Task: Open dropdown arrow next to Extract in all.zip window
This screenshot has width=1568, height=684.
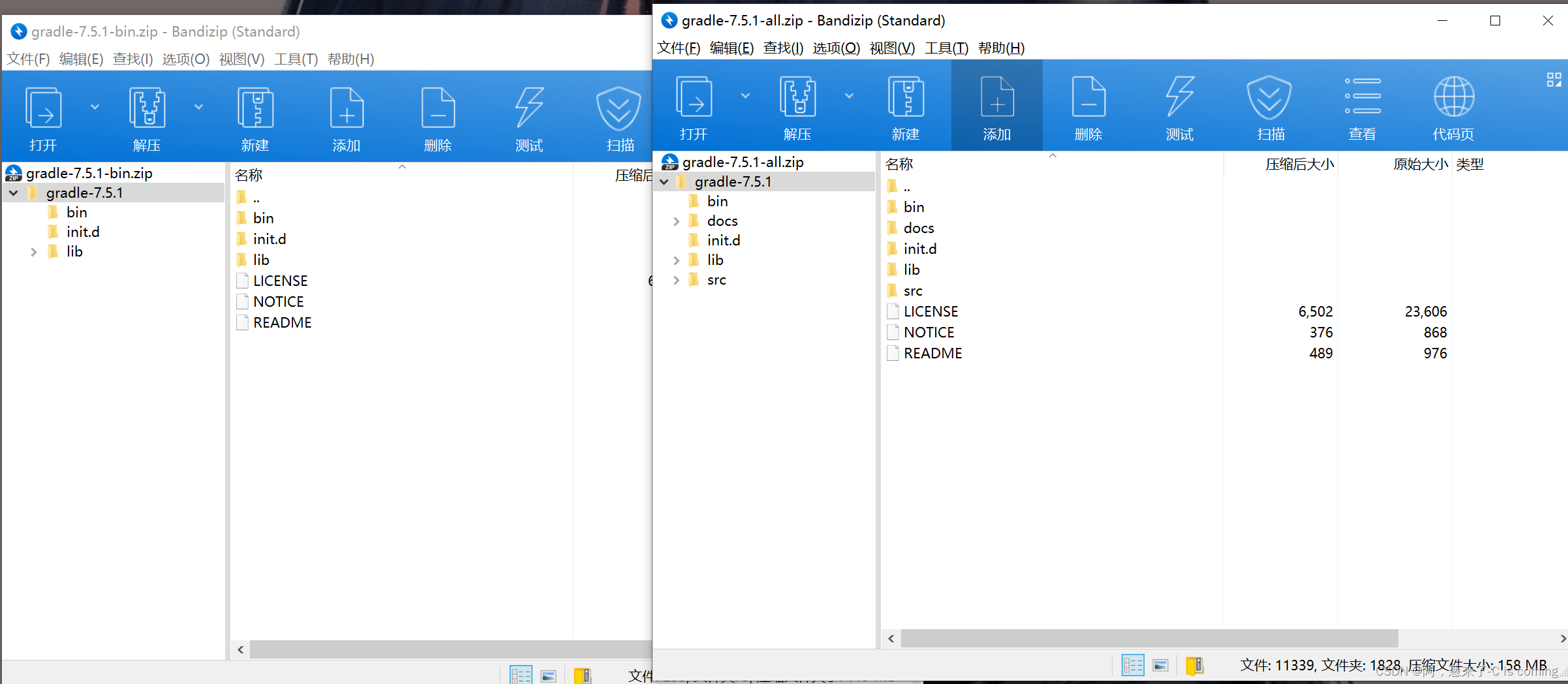Action: (x=849, y=96)
